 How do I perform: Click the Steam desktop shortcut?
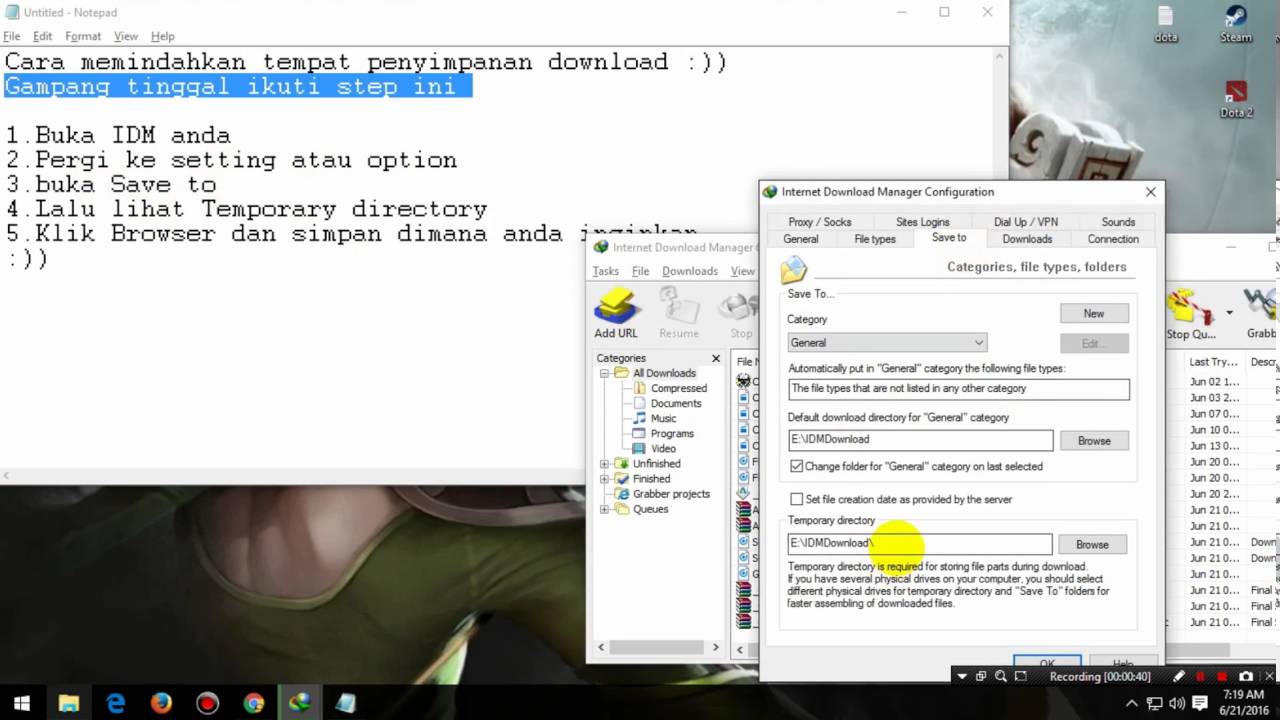tap(1236, 24)
